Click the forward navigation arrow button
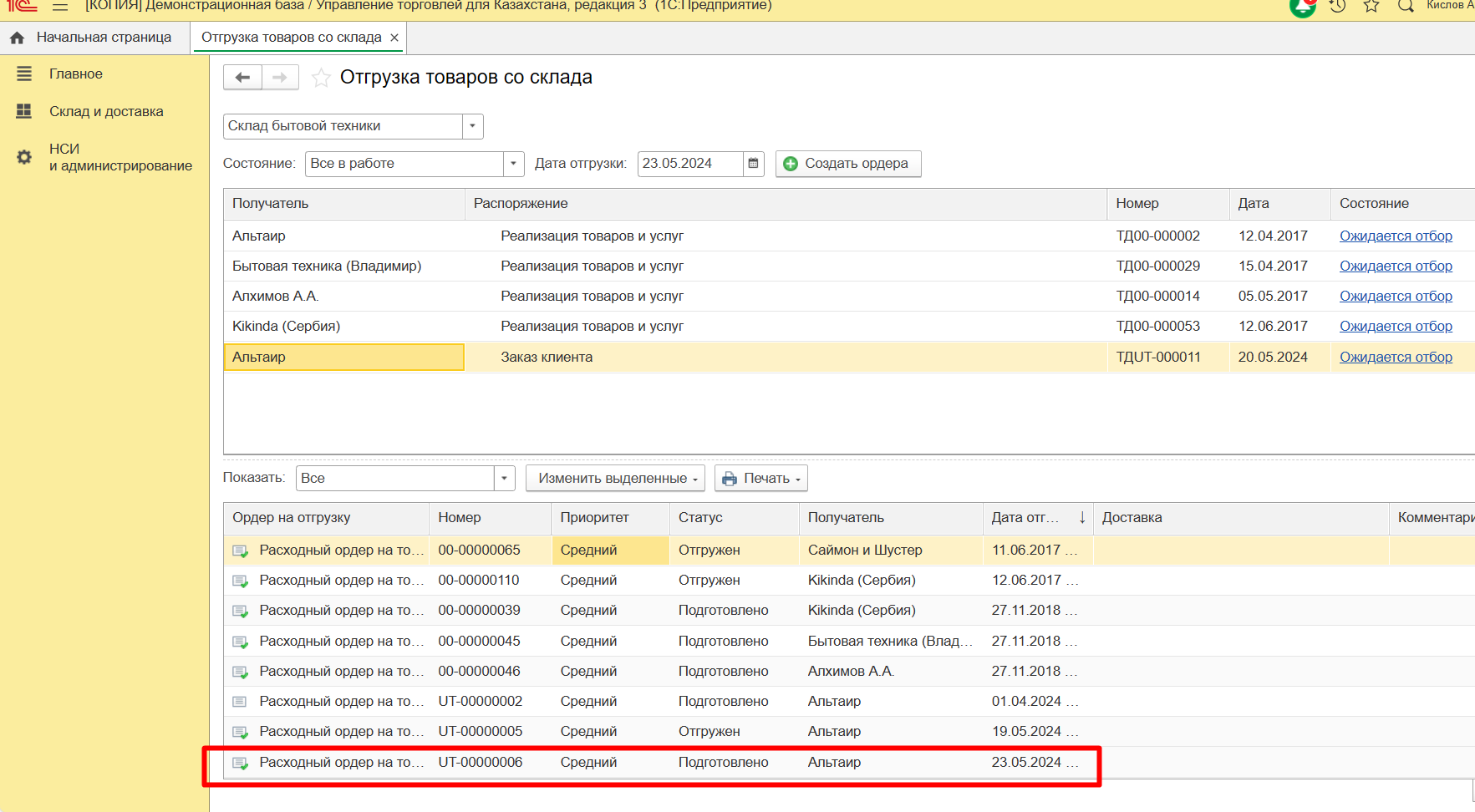The width and height of the screenshot is (1475, 812). pyautogui.click(x=280, y=78)
